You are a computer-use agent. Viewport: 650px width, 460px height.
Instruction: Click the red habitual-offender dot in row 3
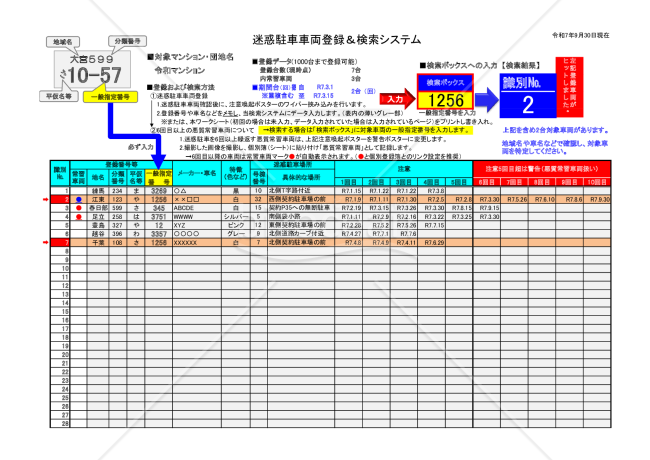point(79,208)
